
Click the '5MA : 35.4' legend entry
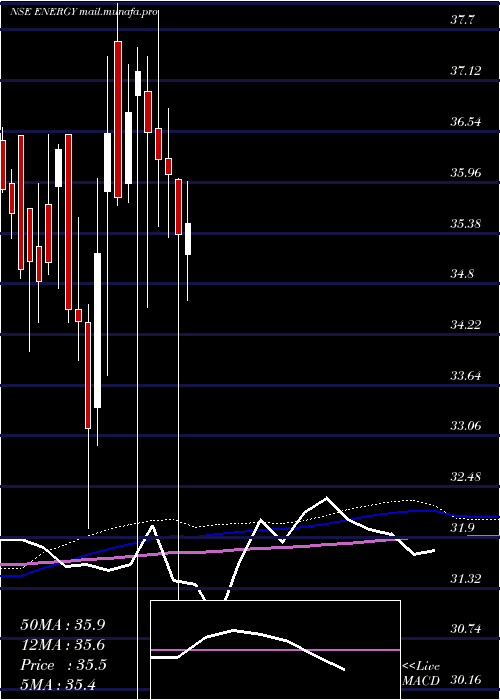[x=58, y=684]
